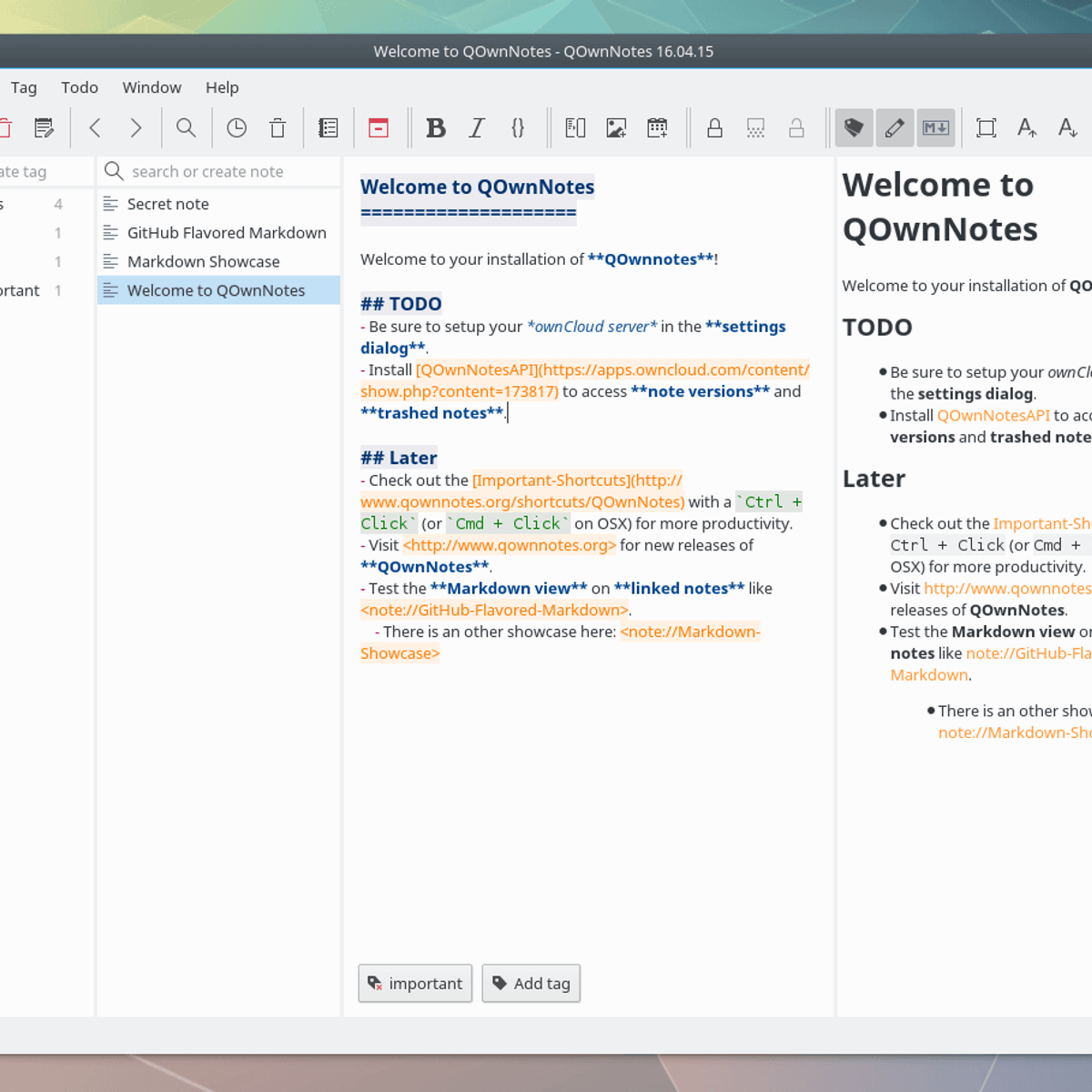
Task: Open the Help menu
Action: pyautogui.click(x=222, y=87)
